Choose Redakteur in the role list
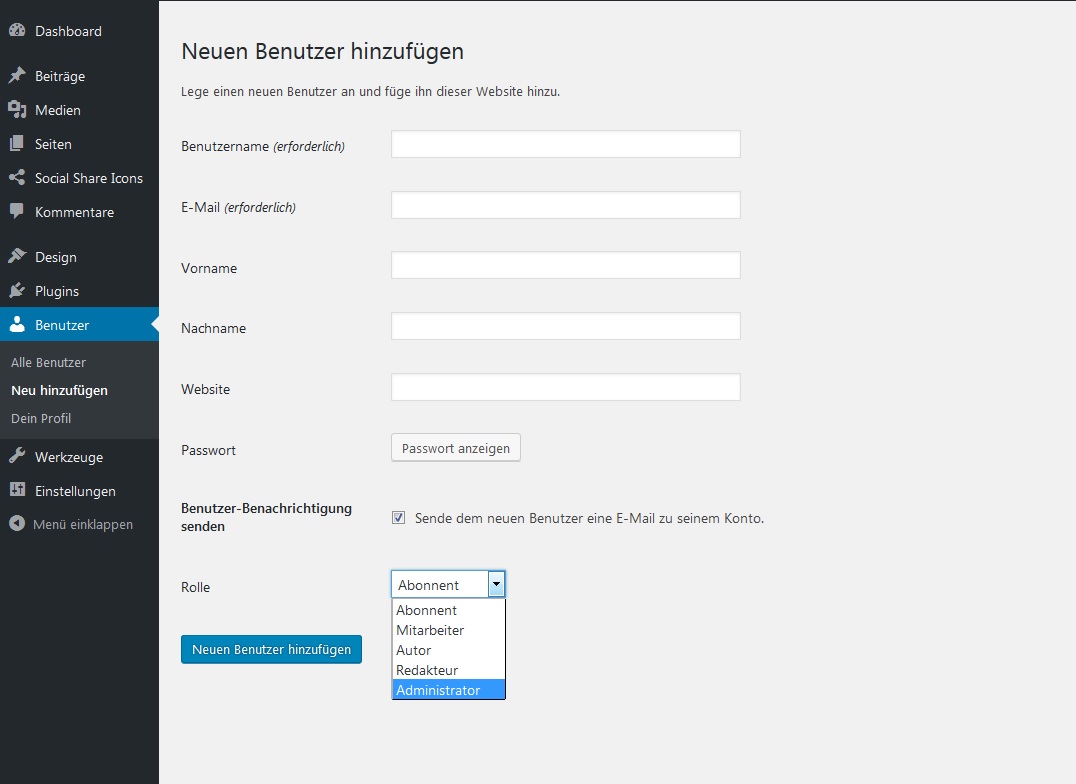Screen dimensions: 1076x784 coord(448,669)
